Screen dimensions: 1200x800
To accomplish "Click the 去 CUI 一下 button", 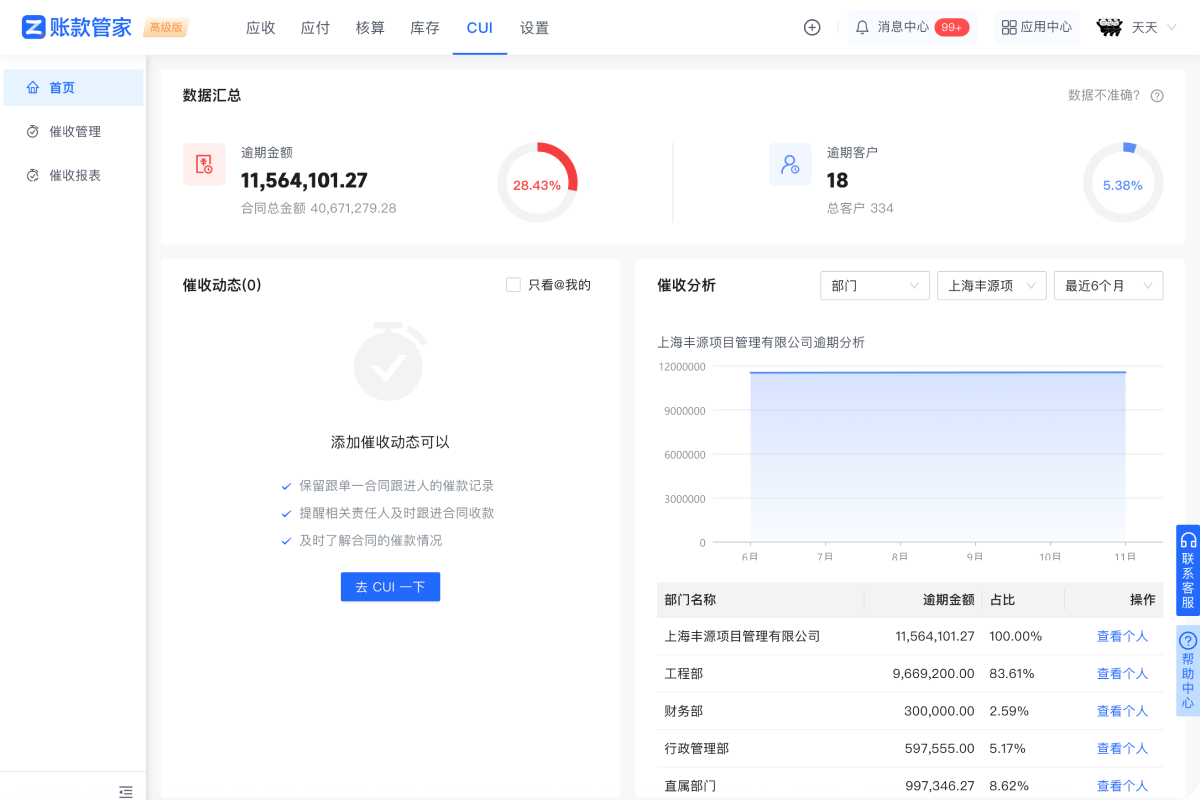I will (390, 587).
